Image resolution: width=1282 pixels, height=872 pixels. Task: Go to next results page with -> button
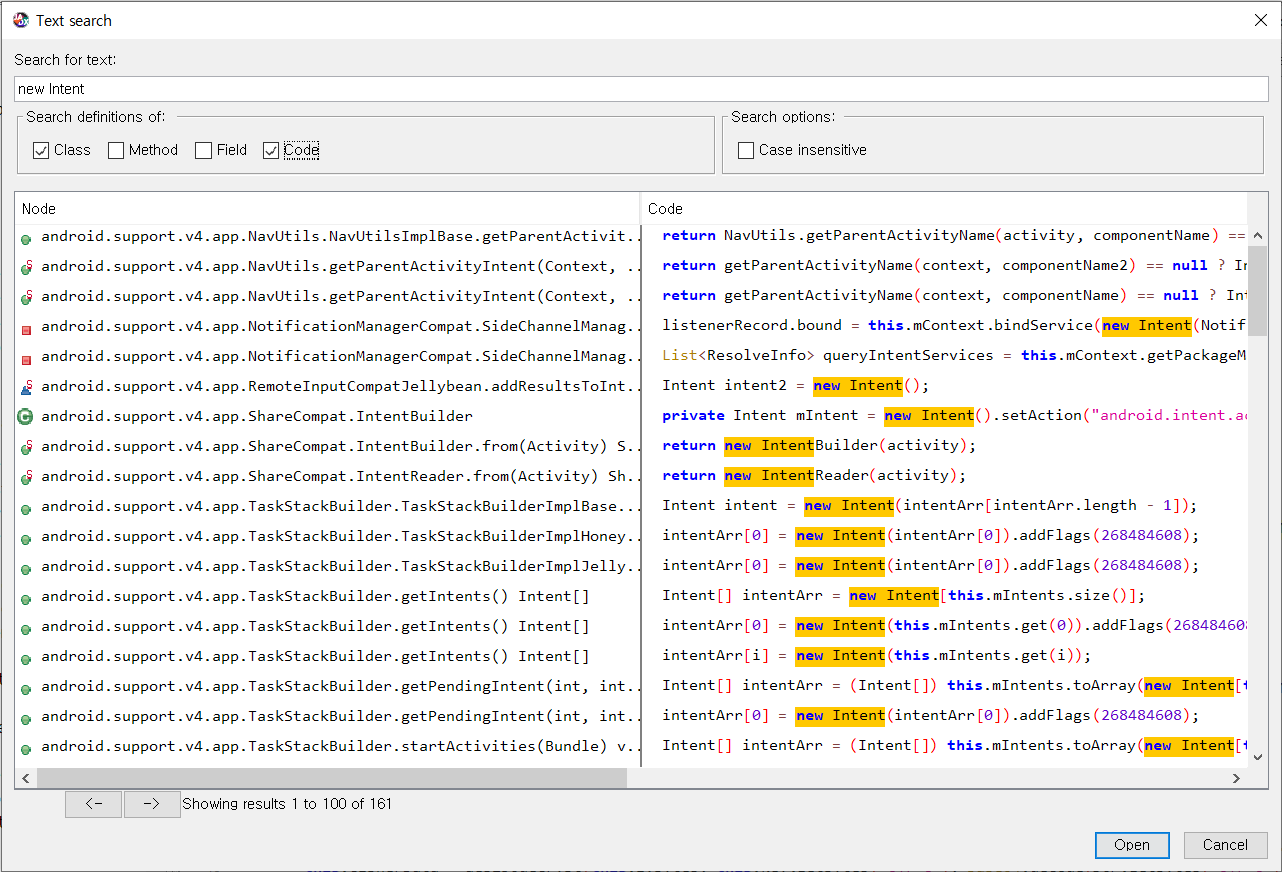[x=152, y=804]
